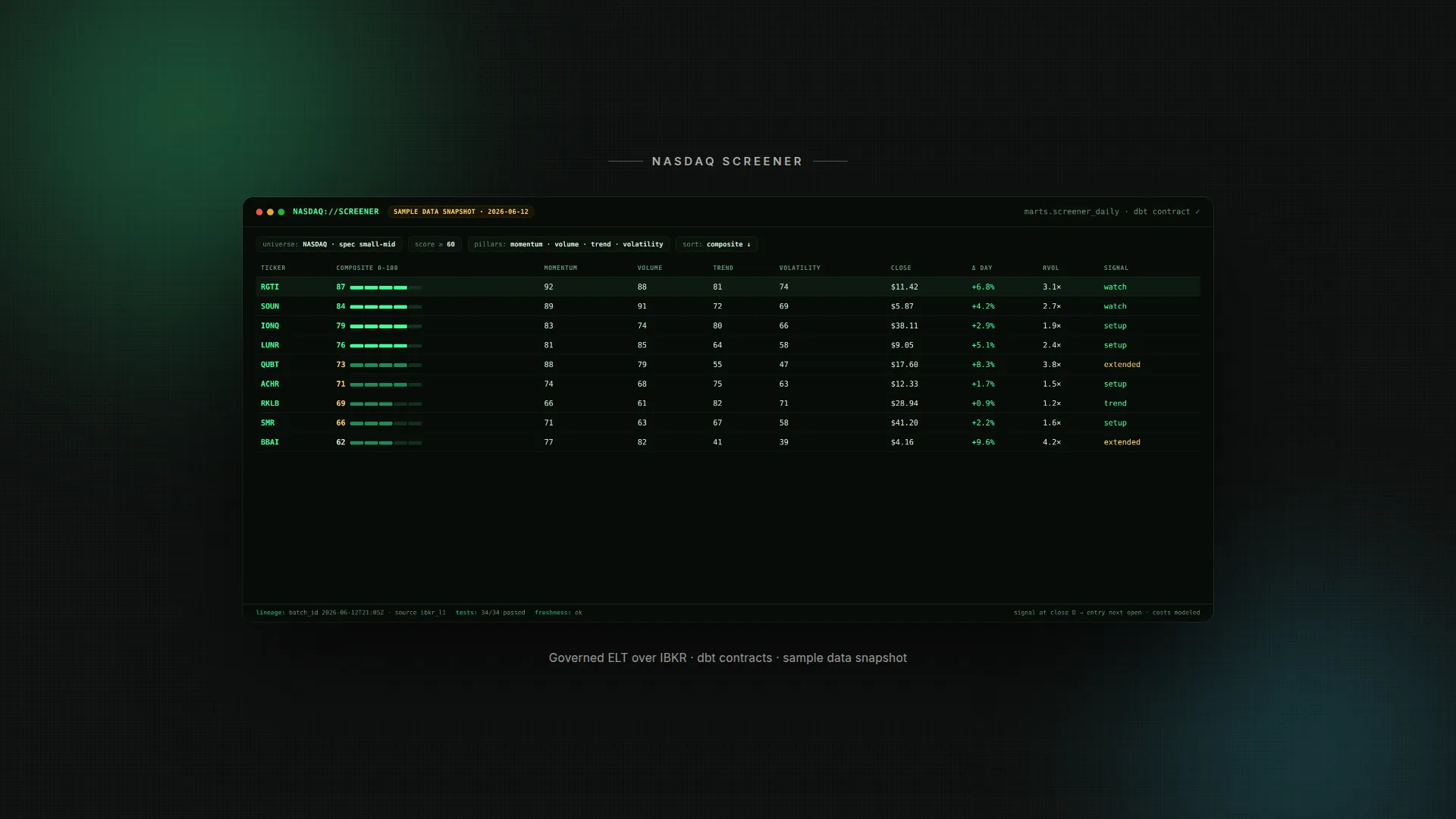Click SOUN composite score bar
The height and width of the screenshot is (819, 1456).
pos(386,307)
